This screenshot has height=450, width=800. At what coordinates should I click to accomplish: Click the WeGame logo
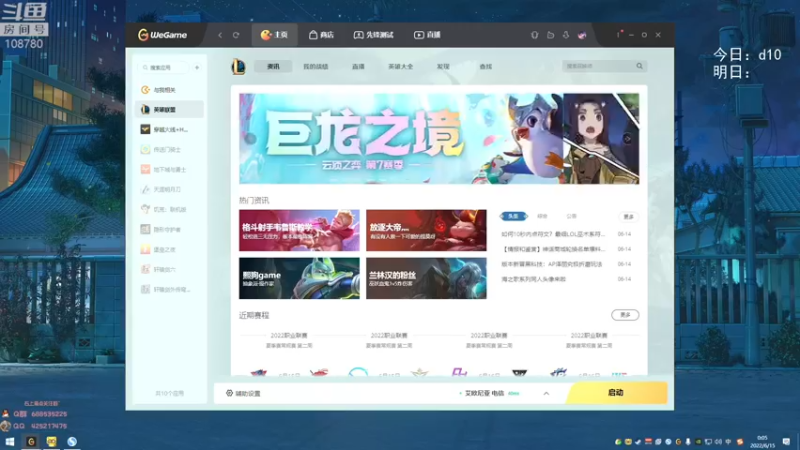click(x=162, y=35)
